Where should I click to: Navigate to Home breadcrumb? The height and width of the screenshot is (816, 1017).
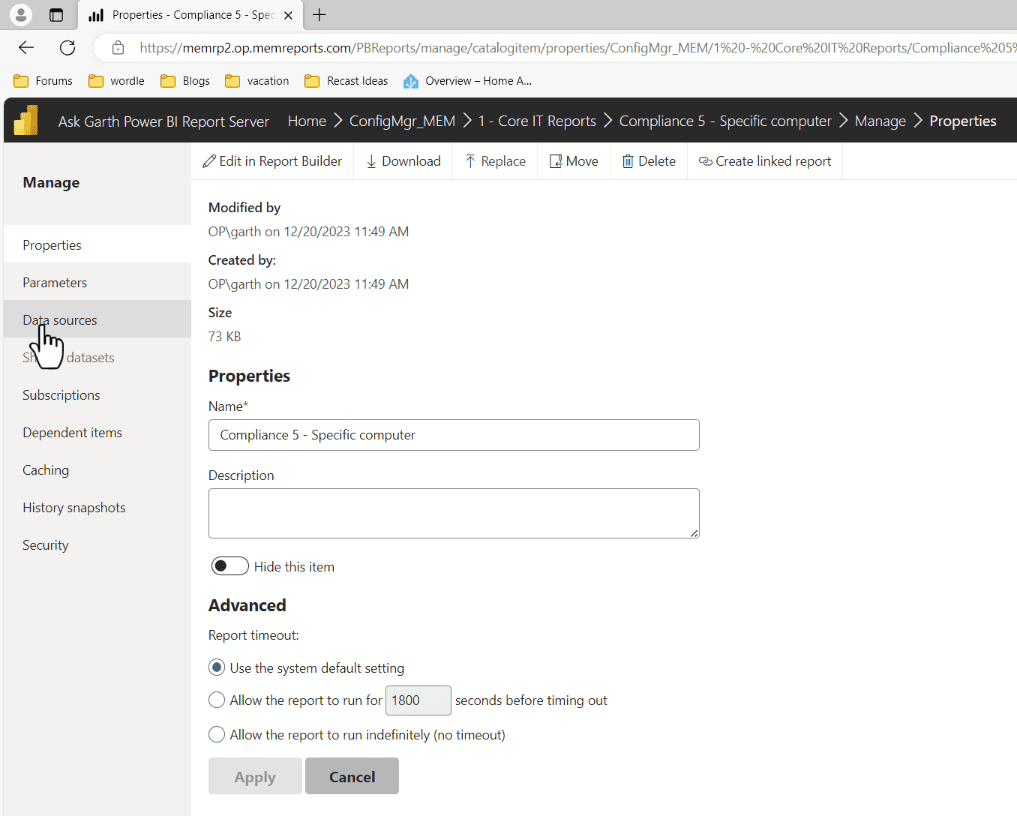click(307, 121)
